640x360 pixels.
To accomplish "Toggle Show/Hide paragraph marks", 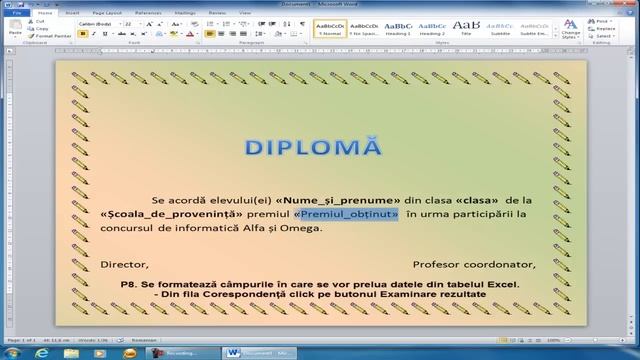I will coord(302,24).
